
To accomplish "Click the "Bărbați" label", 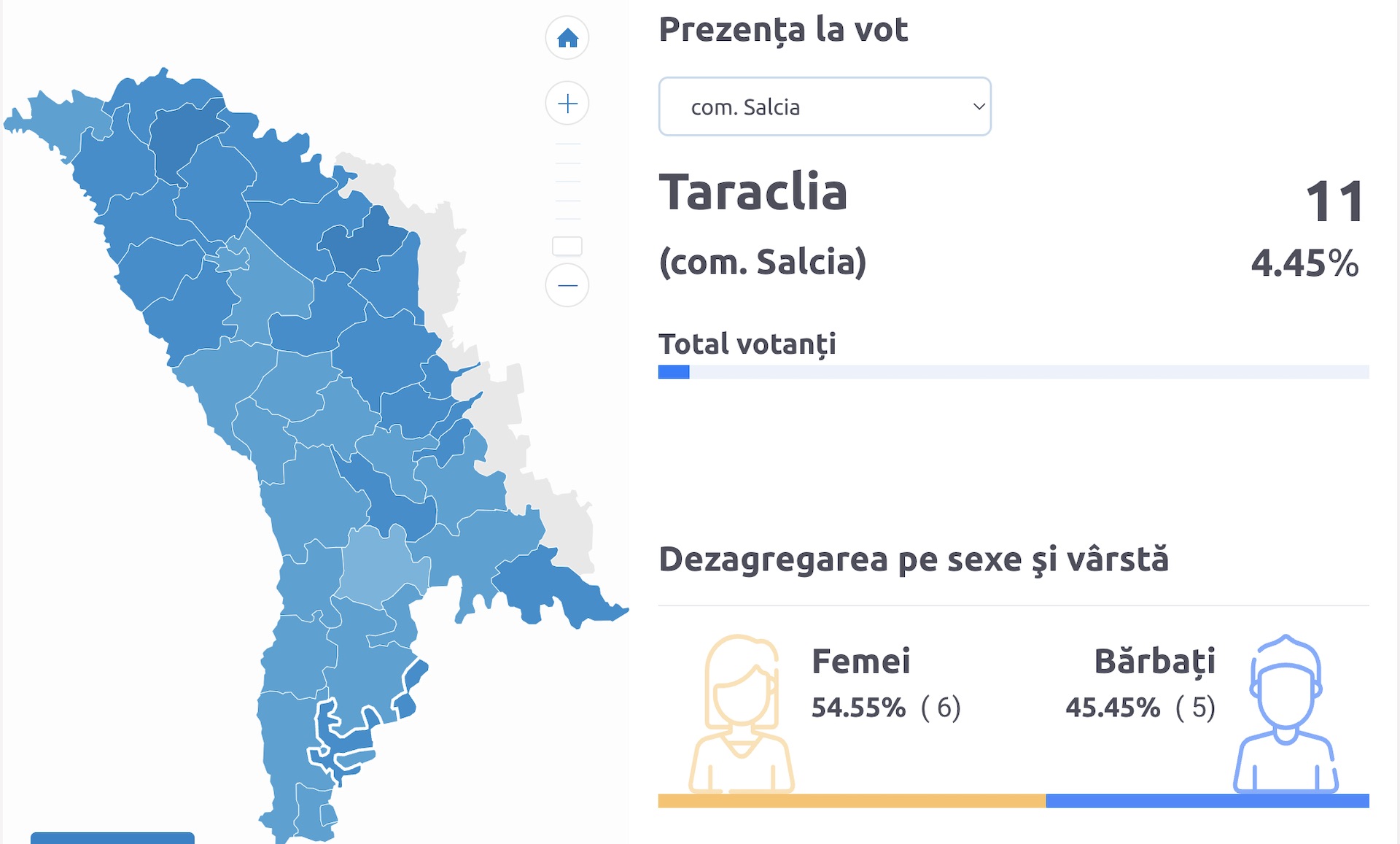I will pos(1154,662).
